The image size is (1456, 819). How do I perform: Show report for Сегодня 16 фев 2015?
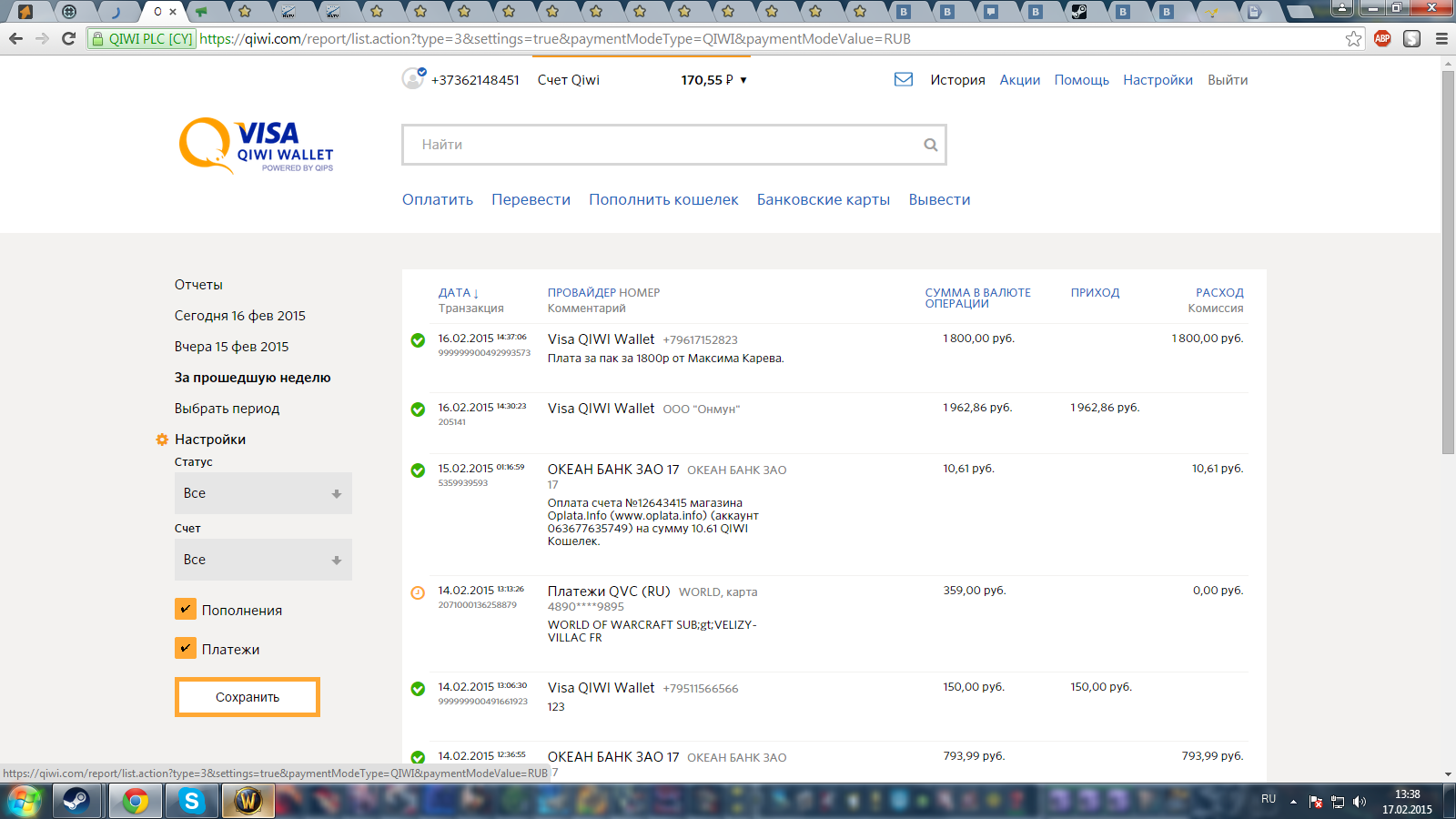pyautogui.click(x=240, y=316)
